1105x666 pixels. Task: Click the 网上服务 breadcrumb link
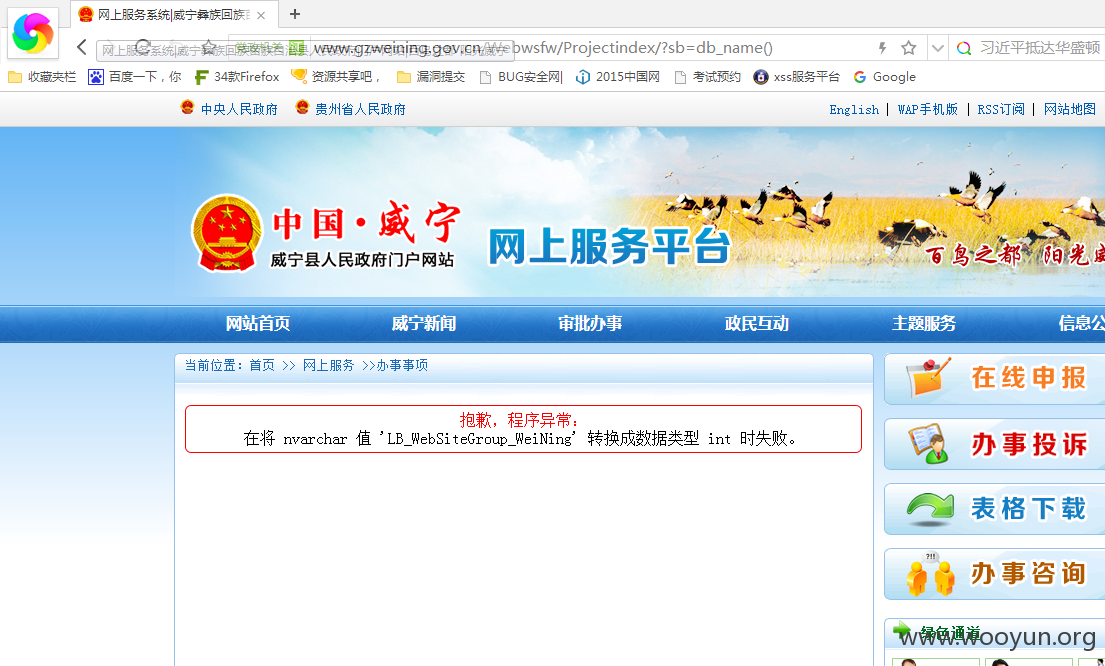pyautogui.click(x=328, y=365)
